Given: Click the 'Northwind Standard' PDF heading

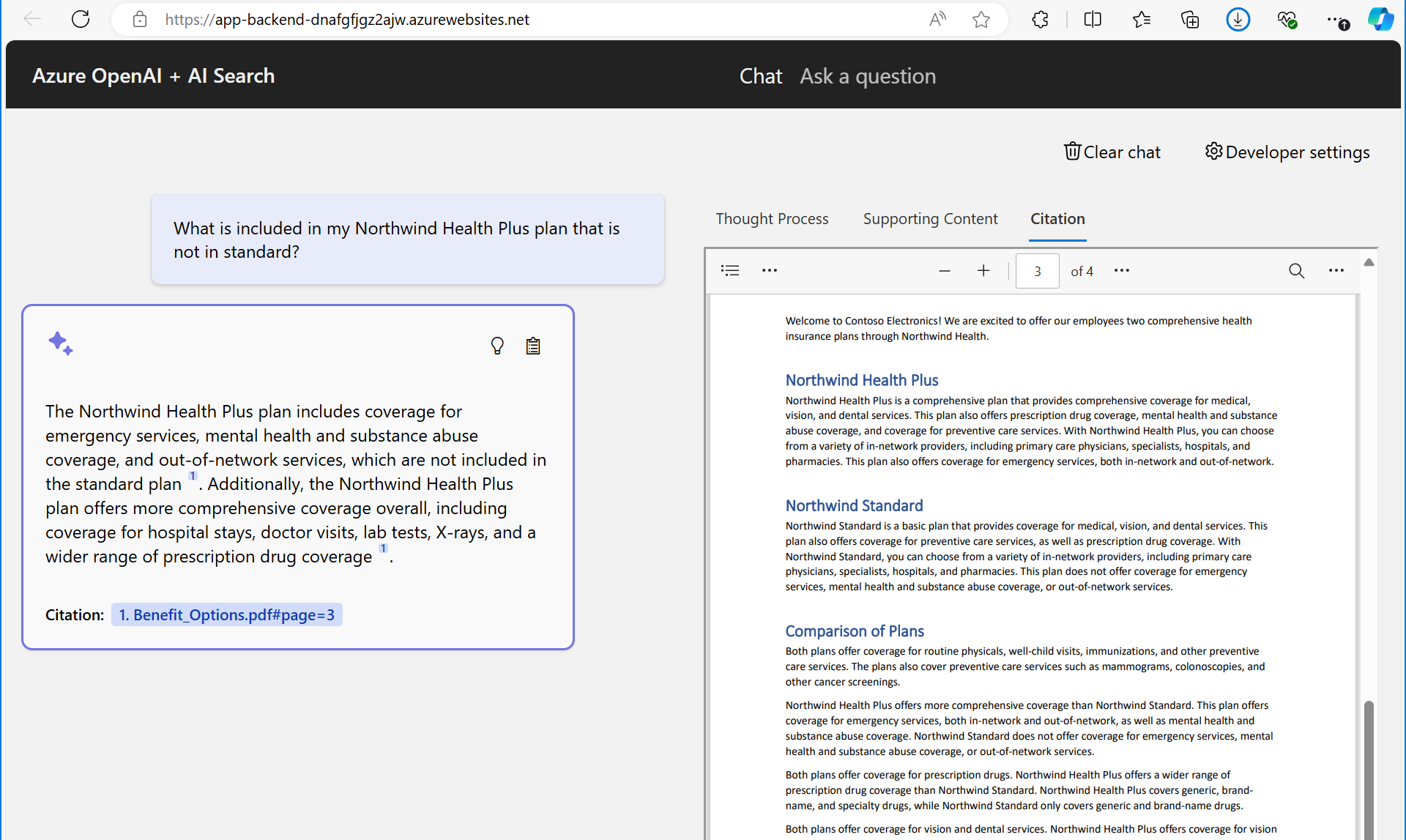Looking at the screenshot, I should pyautogui.click(x=854, y=505).
